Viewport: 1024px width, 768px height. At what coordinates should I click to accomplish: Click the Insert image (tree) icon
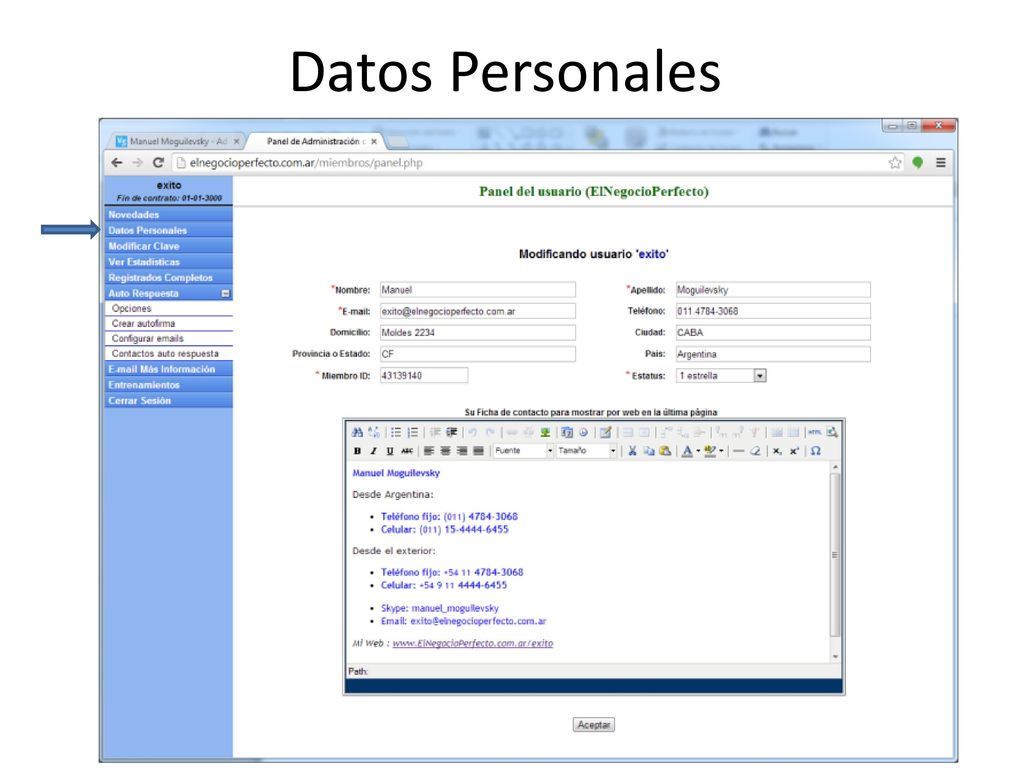coord(545,432)
